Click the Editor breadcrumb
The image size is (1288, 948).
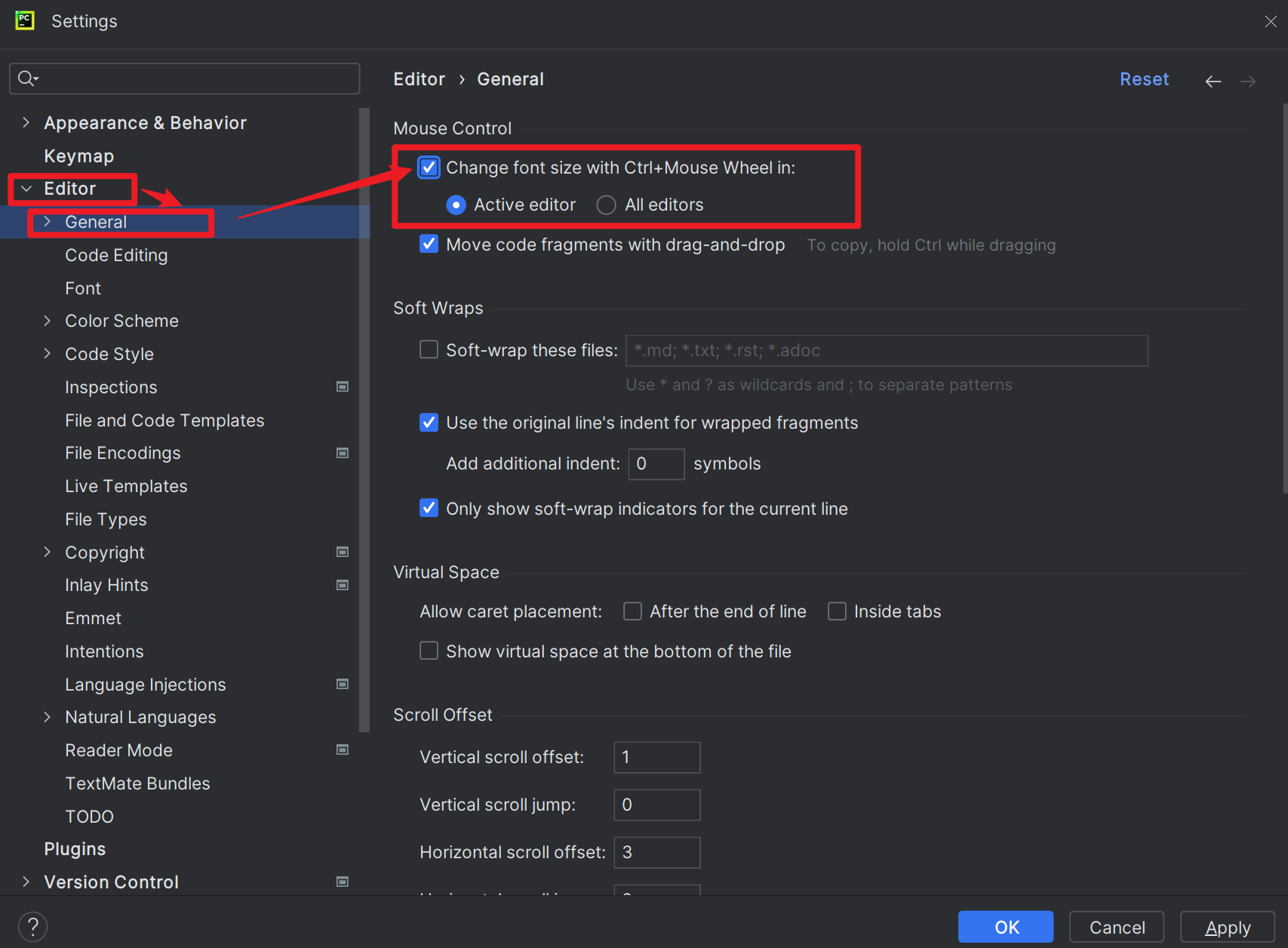(419, 79)
